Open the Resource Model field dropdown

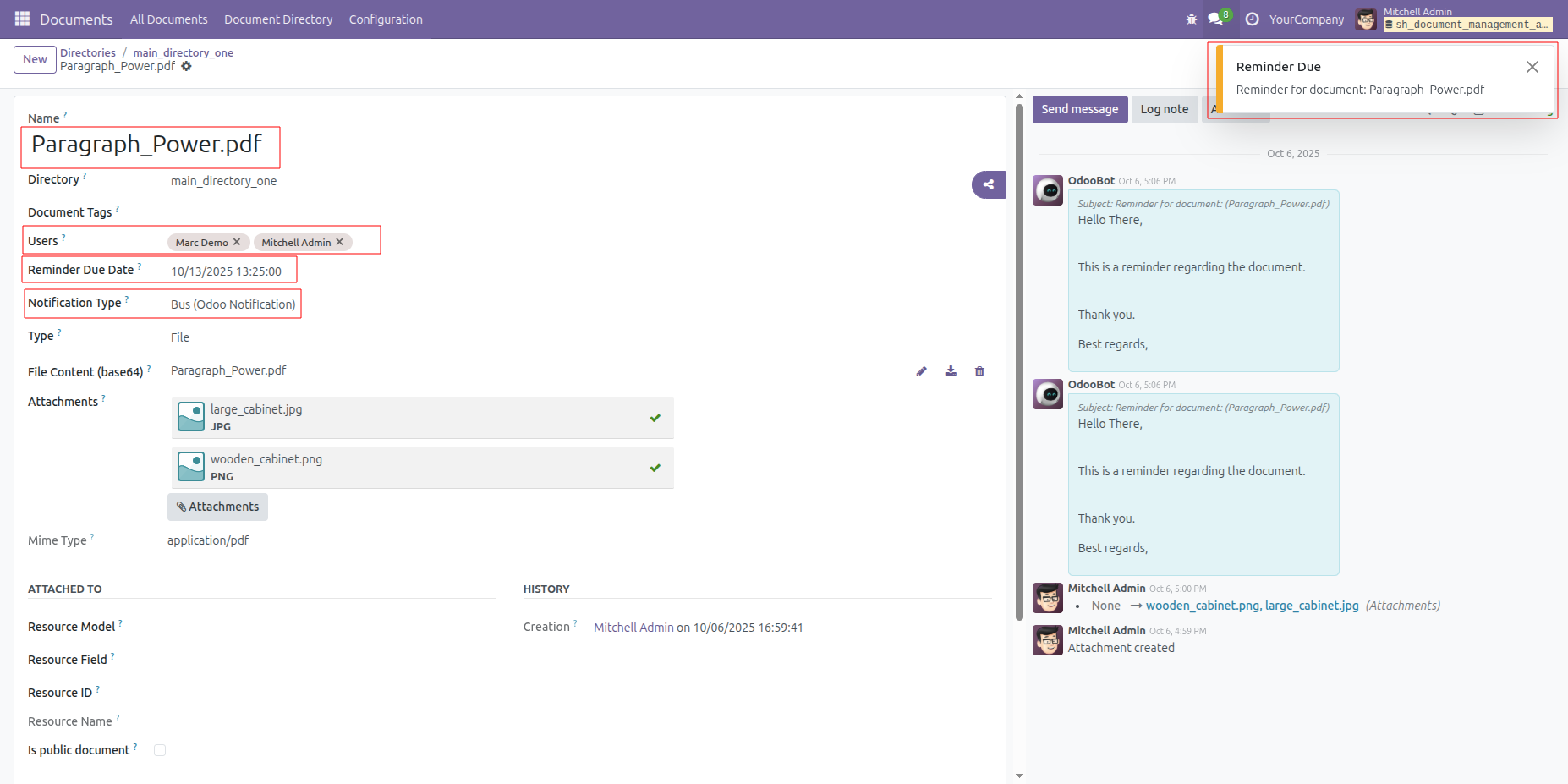pyautogui.click(x=332, y=627)
